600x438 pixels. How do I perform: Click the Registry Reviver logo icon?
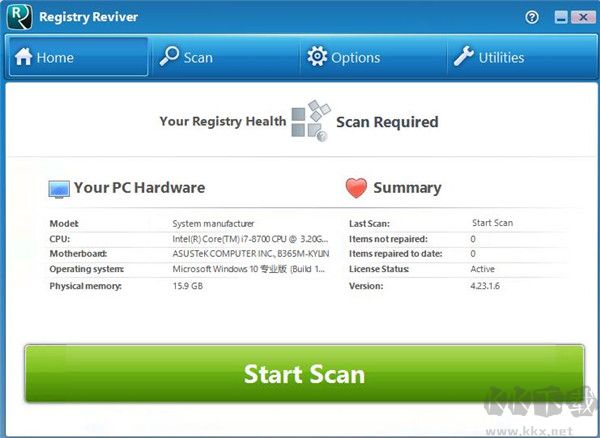(20, 16)
